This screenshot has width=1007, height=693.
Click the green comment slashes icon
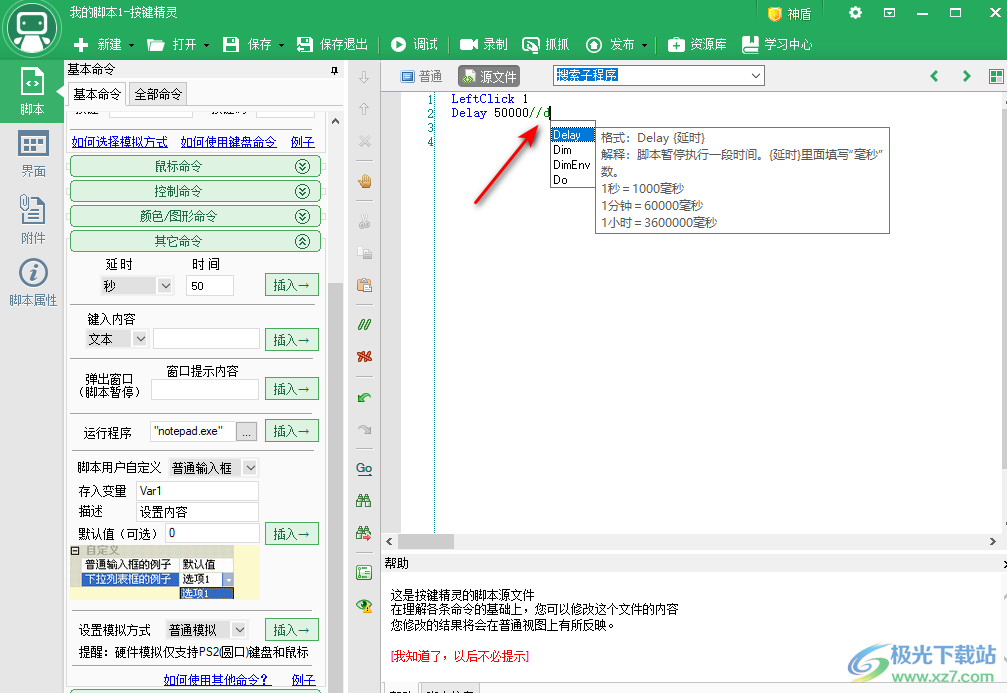click(364, 325)
